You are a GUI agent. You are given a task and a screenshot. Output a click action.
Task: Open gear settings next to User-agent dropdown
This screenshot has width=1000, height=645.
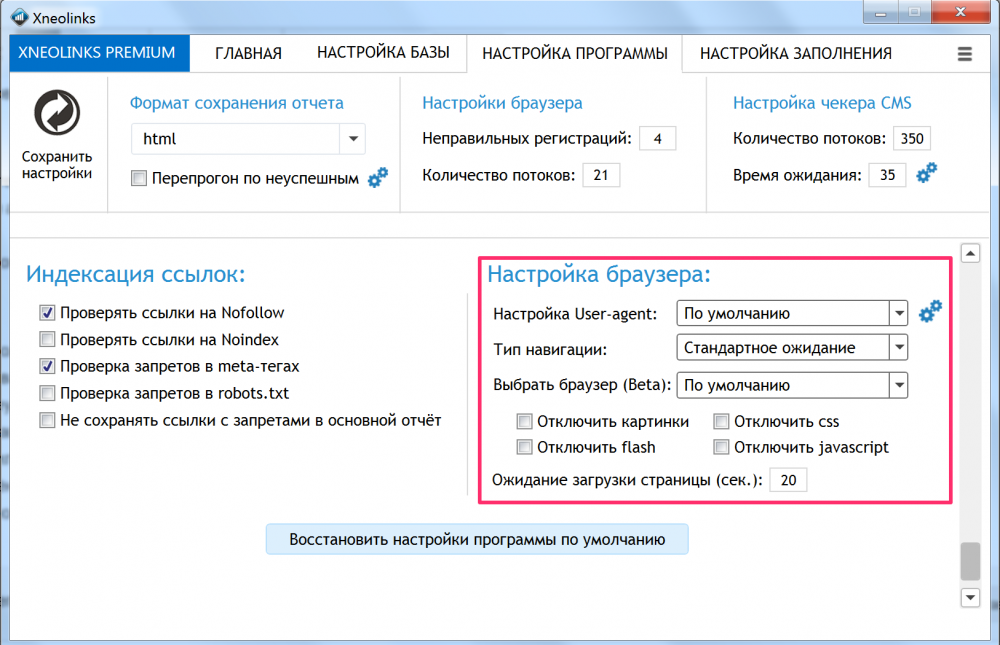point(930,311)
